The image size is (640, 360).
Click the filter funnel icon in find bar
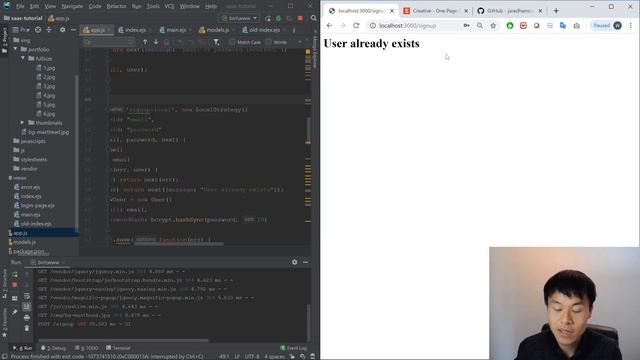[216, 42]
